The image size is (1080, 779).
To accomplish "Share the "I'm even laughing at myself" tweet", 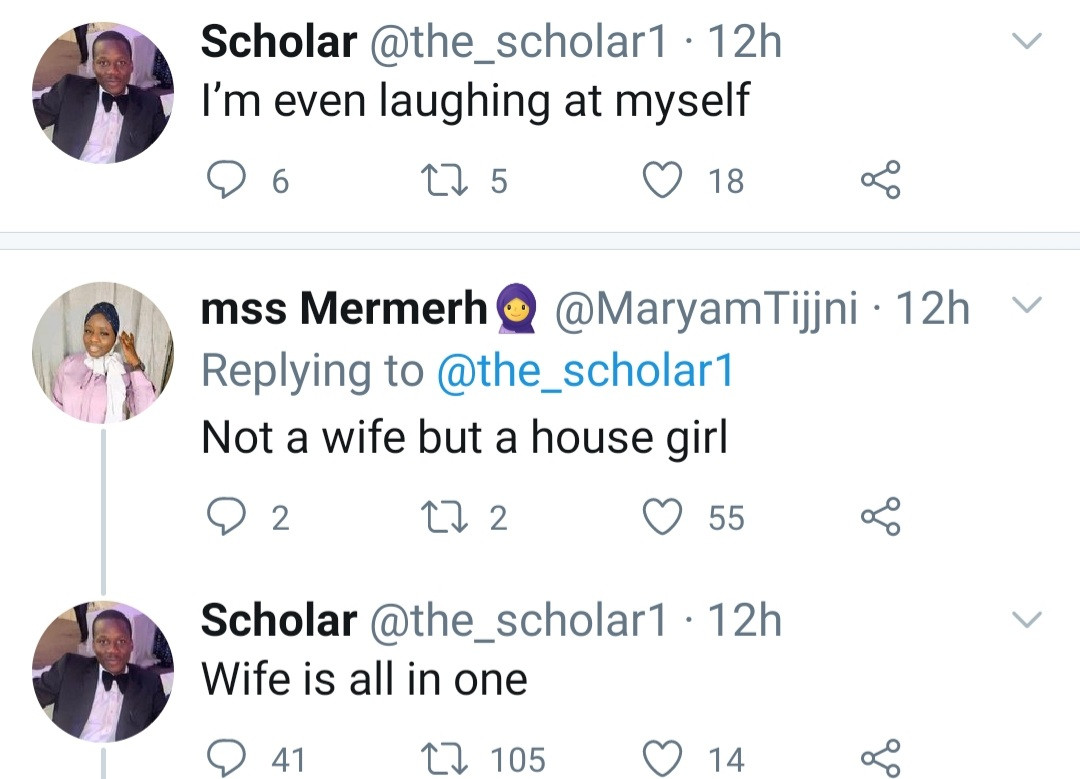I will (881, 180).
